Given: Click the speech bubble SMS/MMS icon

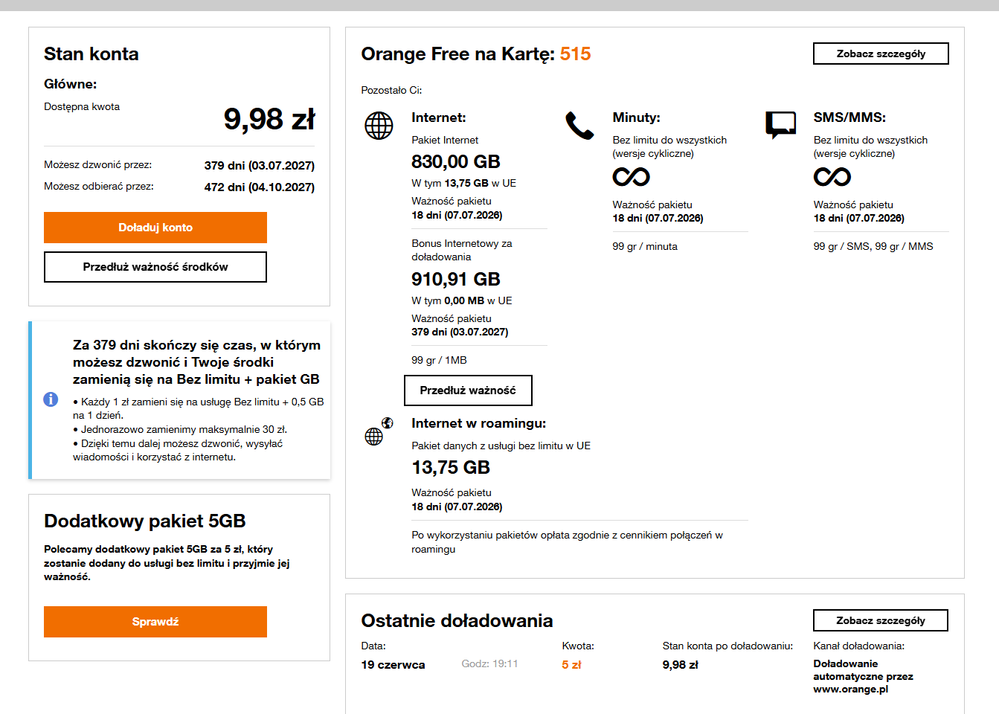Looking at the screenshot, I should (x=780, y=125).
